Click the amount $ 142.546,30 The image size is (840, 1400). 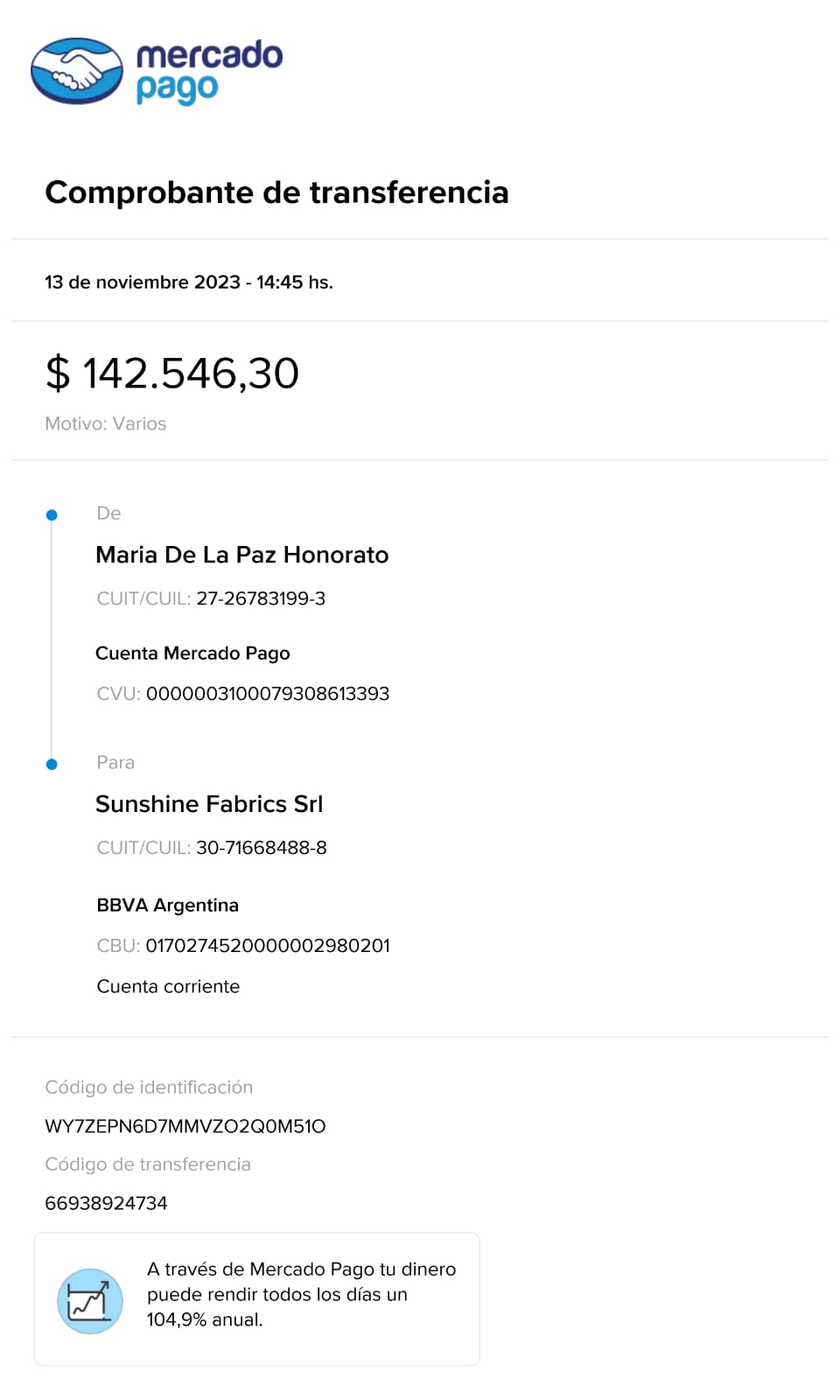coord(172,374)
